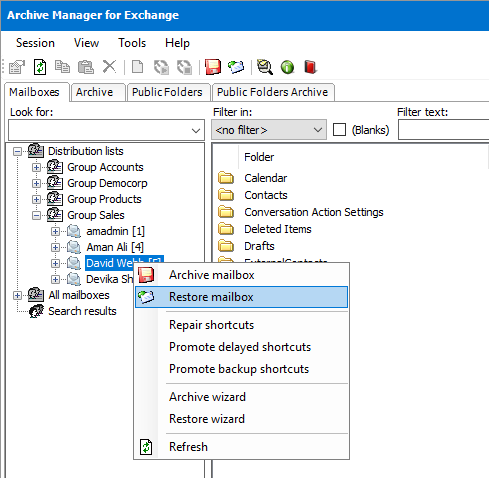Click the Group Sales icon in tree
Viewport: 489px width, 478px height.
point(55,215)
